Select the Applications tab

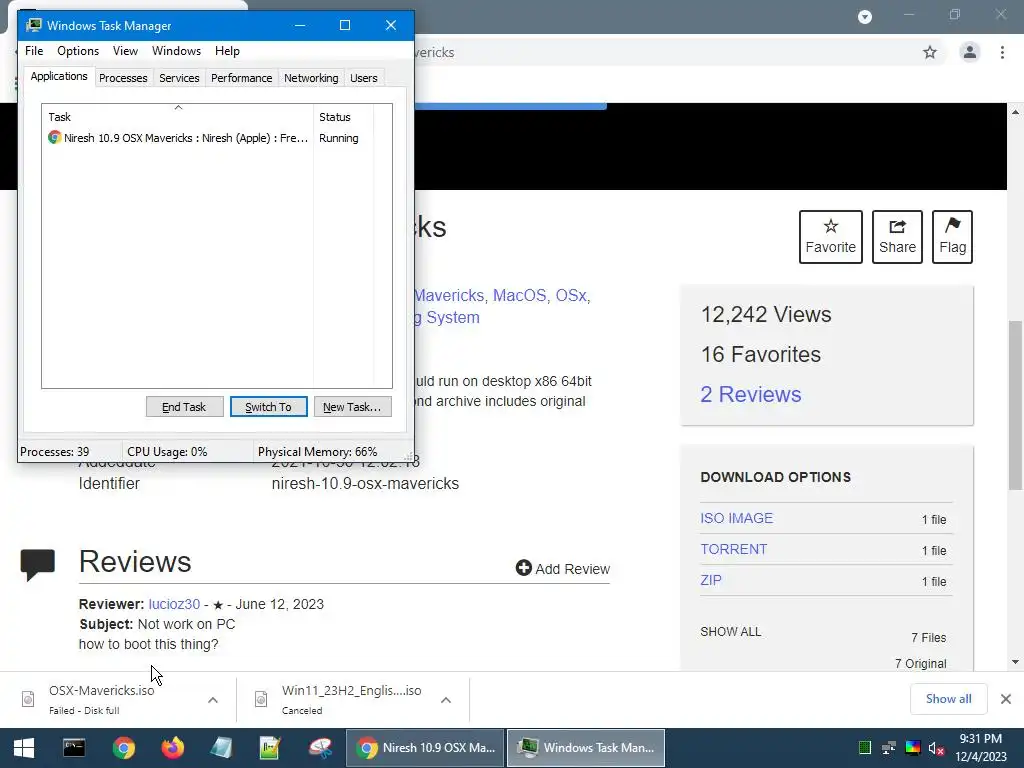click(x=59, y=76)
